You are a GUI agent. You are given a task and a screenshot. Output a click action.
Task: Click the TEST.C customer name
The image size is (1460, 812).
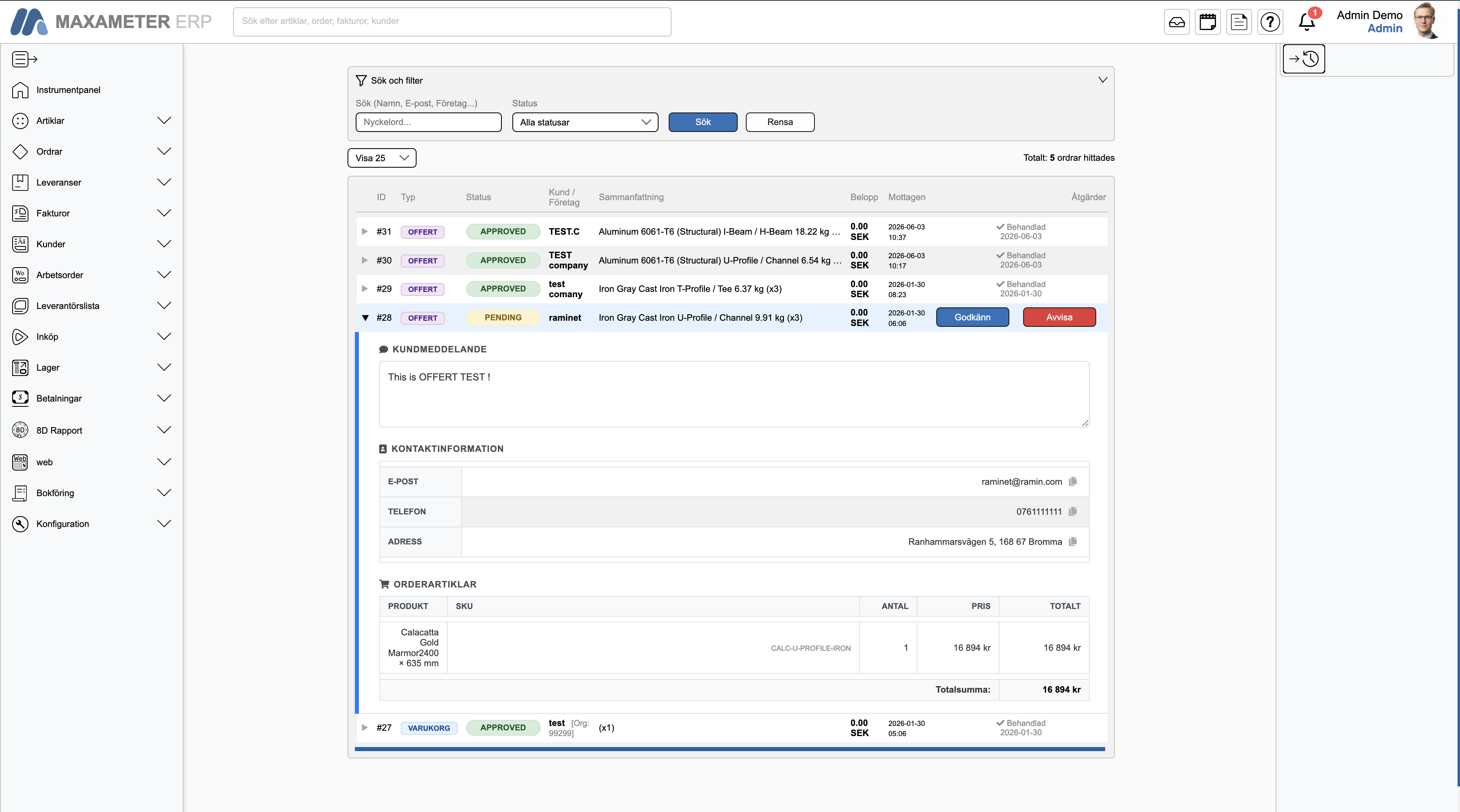564,232
